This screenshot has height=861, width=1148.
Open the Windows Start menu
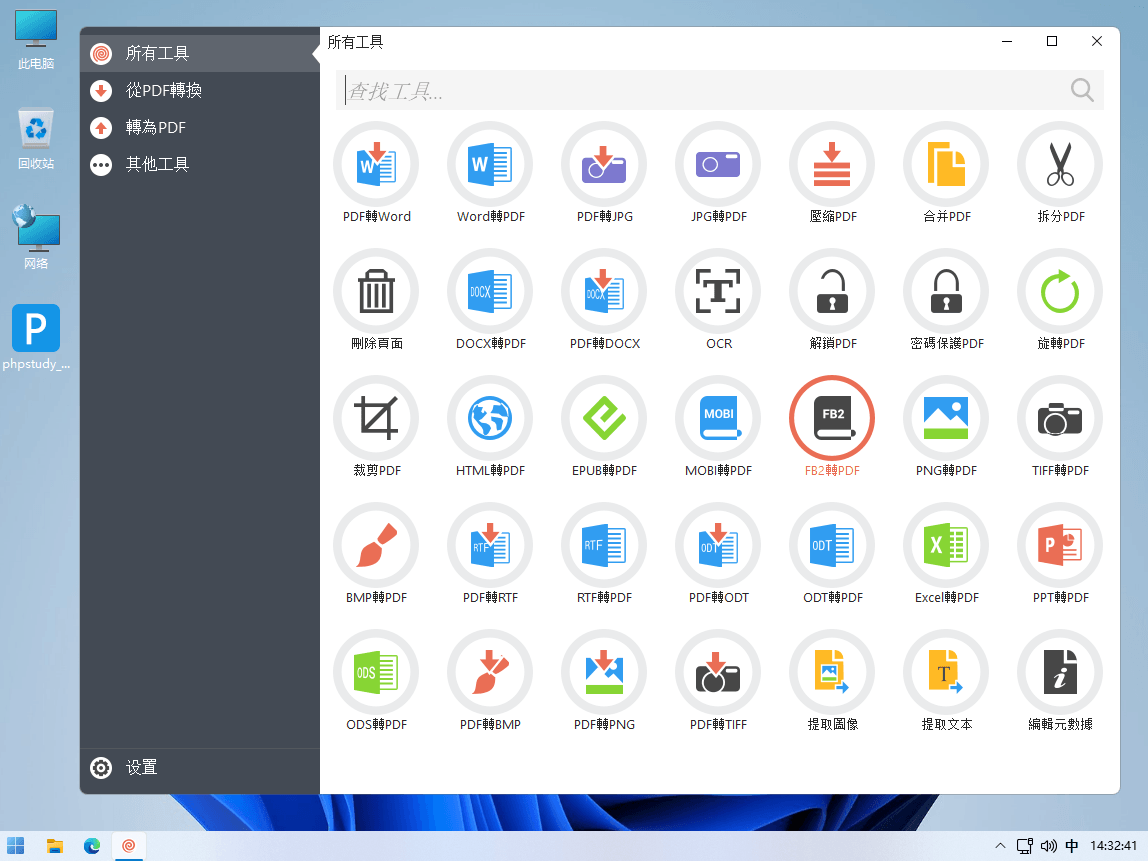tap(15, 846)
